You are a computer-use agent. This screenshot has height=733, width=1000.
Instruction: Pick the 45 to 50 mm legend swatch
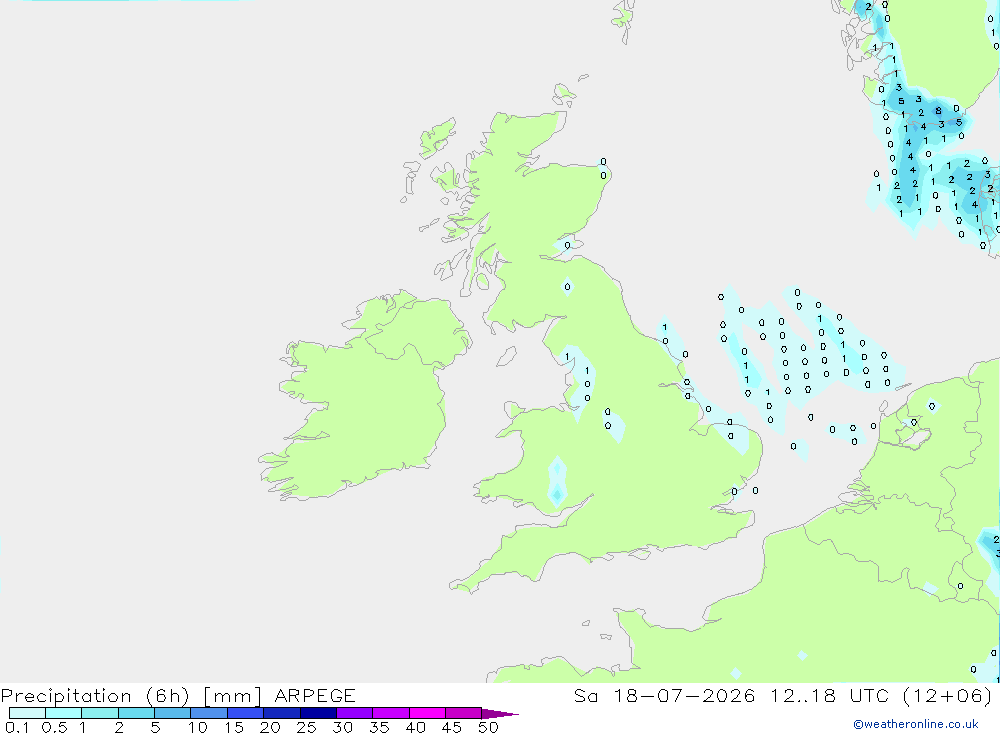(x=464, y=713)
